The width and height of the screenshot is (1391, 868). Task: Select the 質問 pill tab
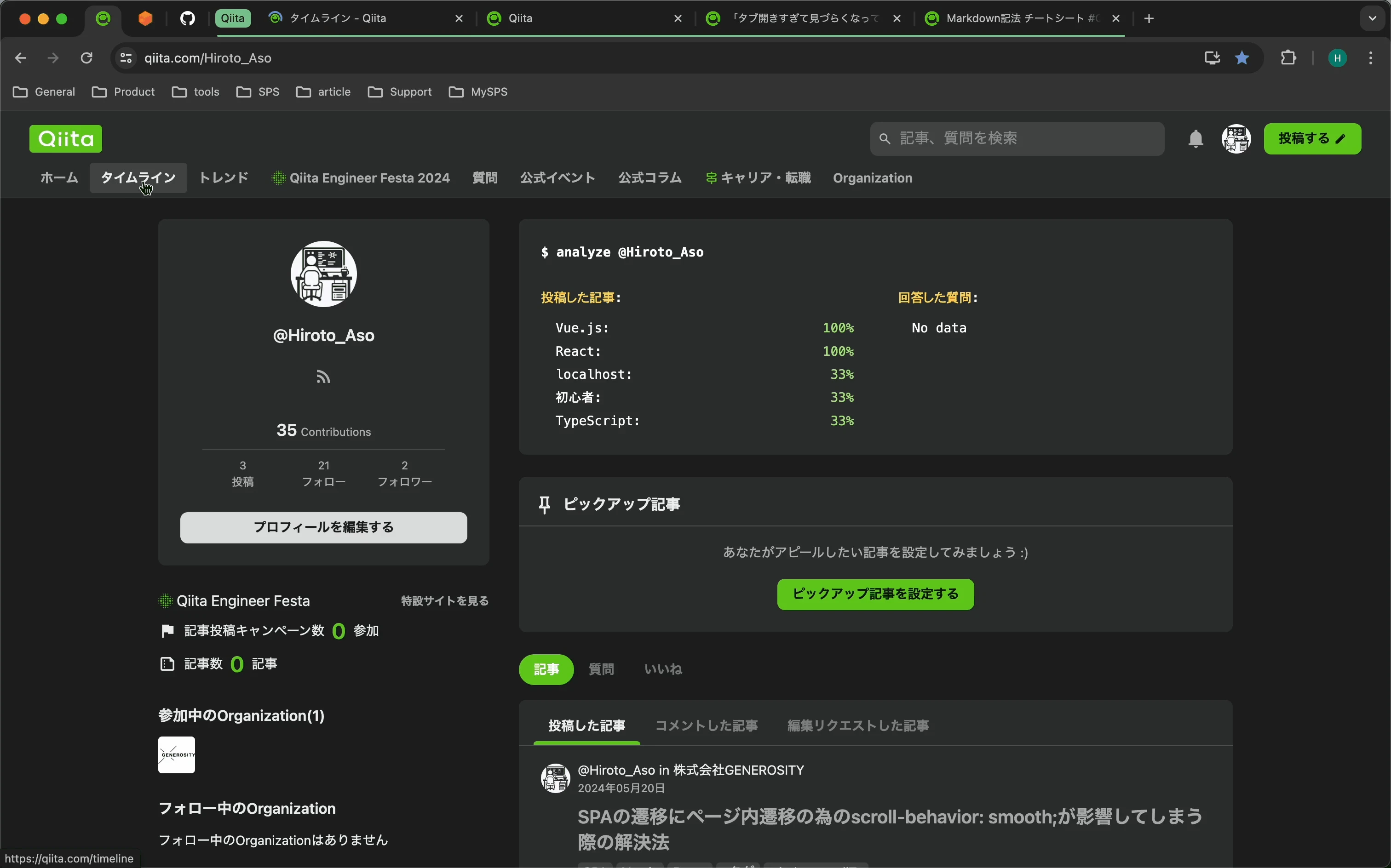pyautogui.click(x=601, y=669)
